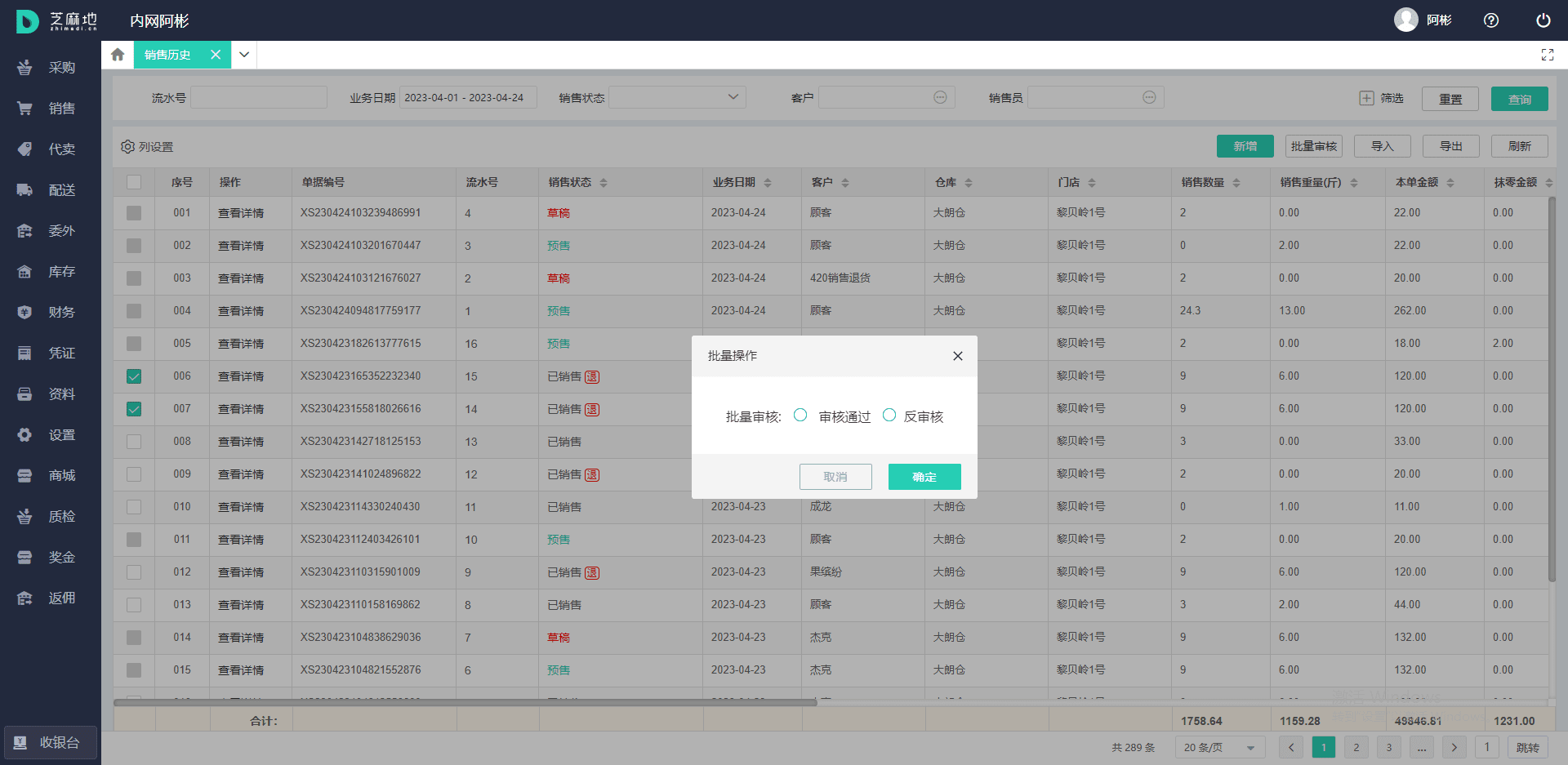Open the 收银台 cashier icon

pos(20,742)
